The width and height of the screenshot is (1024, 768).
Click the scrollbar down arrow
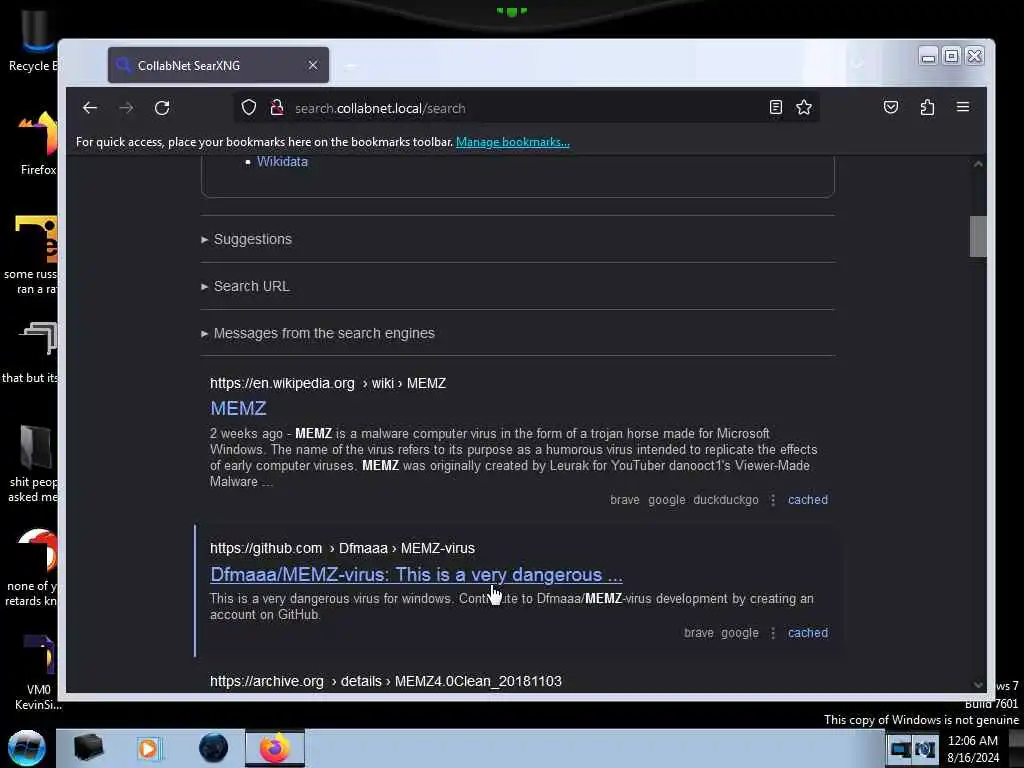tap(978, 684)
